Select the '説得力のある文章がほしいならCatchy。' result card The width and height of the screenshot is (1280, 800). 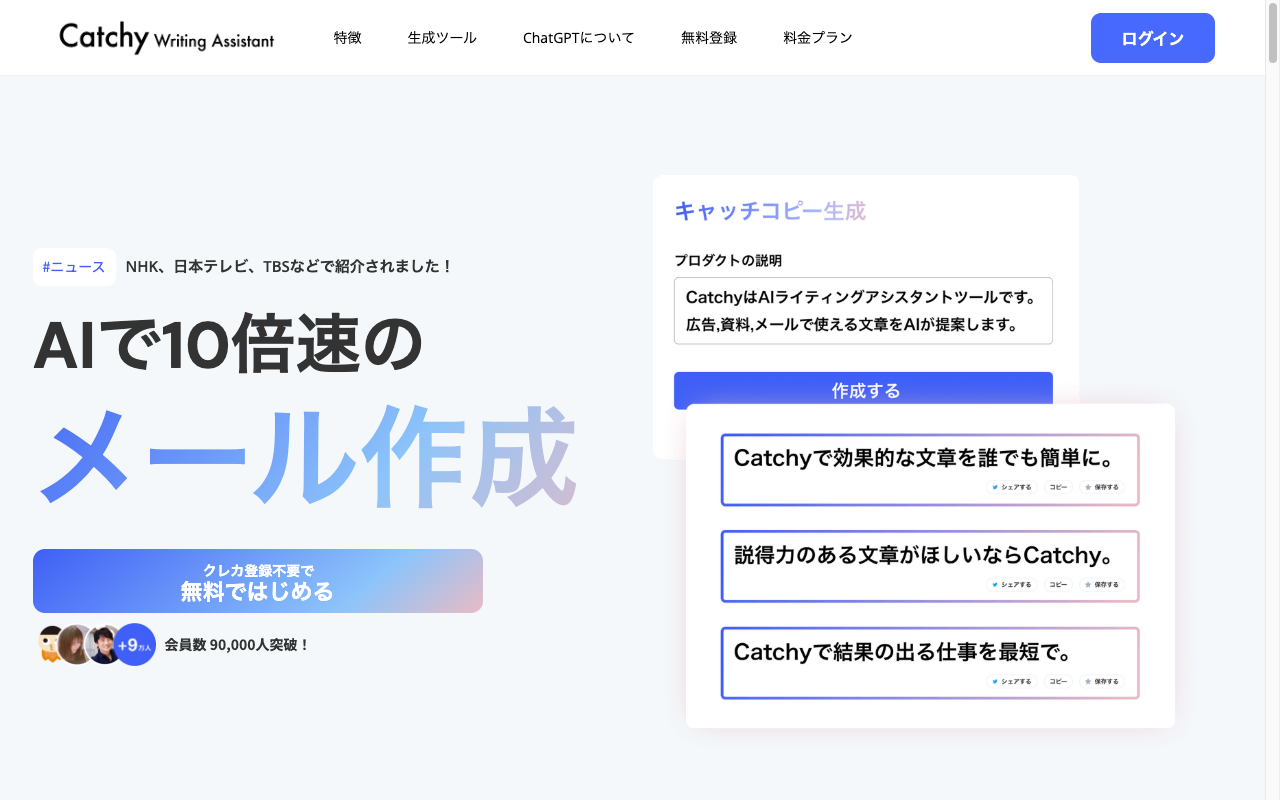point(930,566)
